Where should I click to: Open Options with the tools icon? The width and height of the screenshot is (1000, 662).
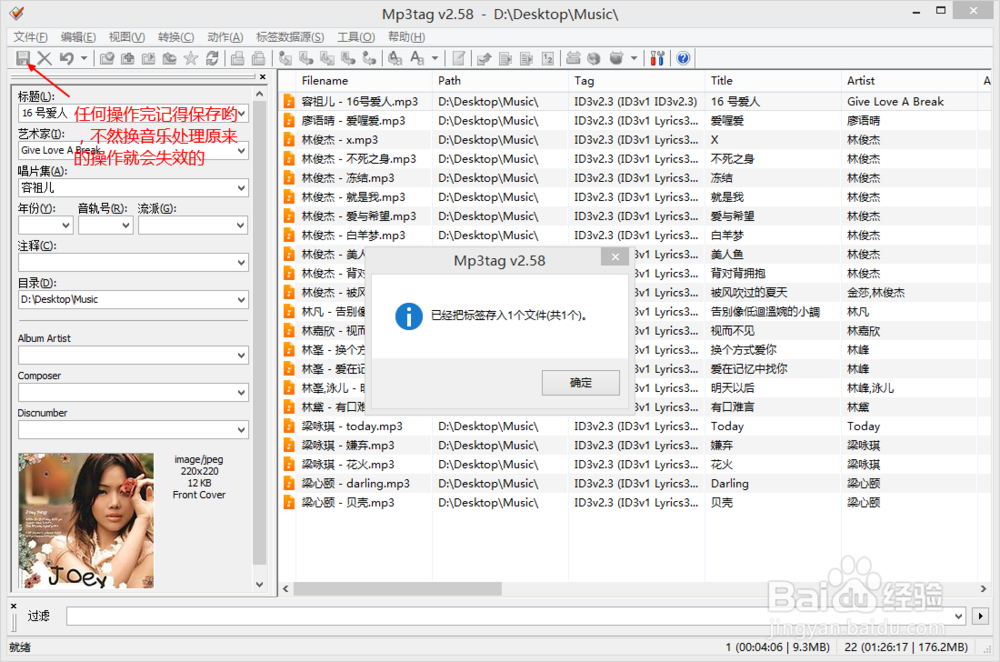[658, 59]
